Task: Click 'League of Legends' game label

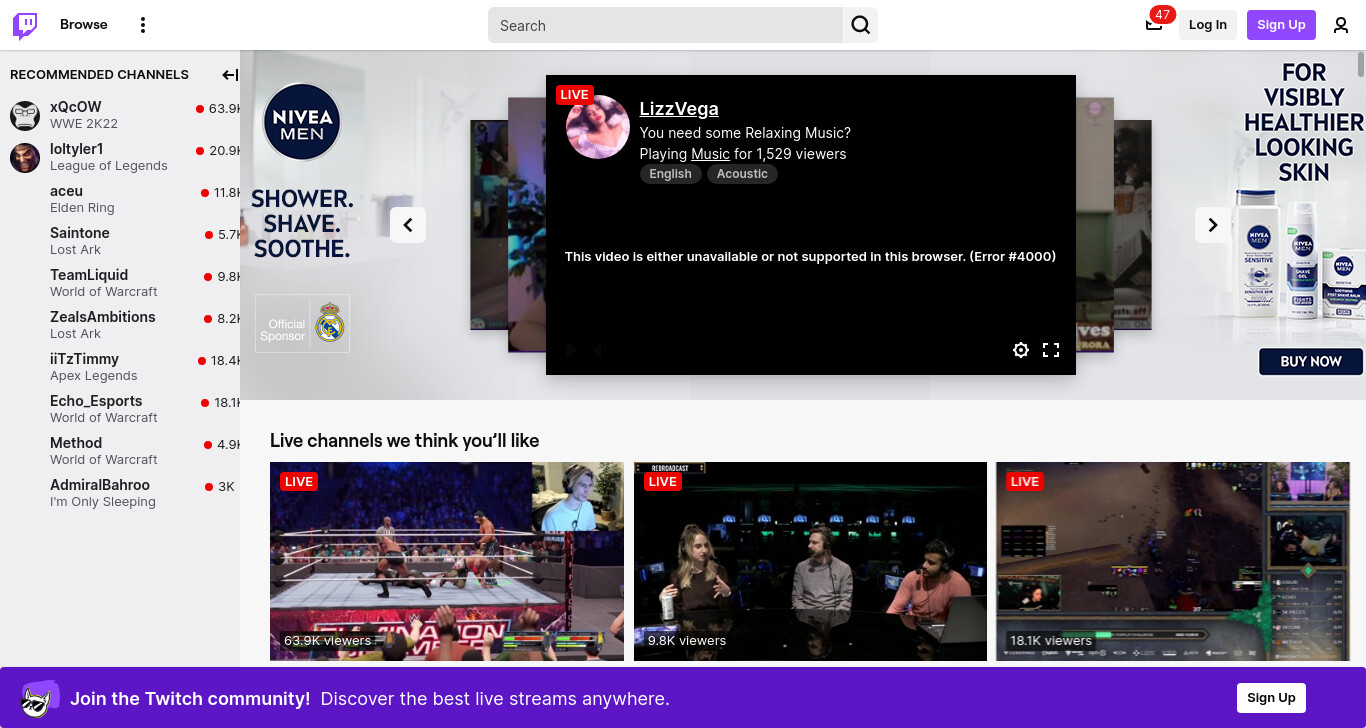Action: [x=109, y=166]
